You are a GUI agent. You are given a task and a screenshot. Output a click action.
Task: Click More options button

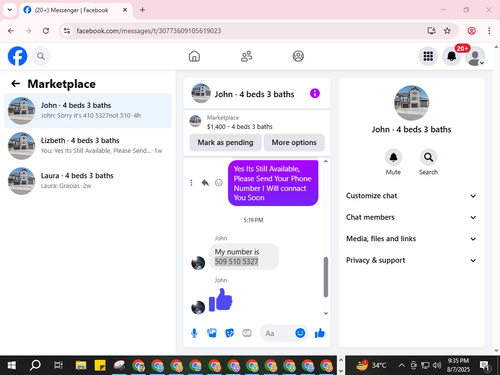(x=294, y=142)
